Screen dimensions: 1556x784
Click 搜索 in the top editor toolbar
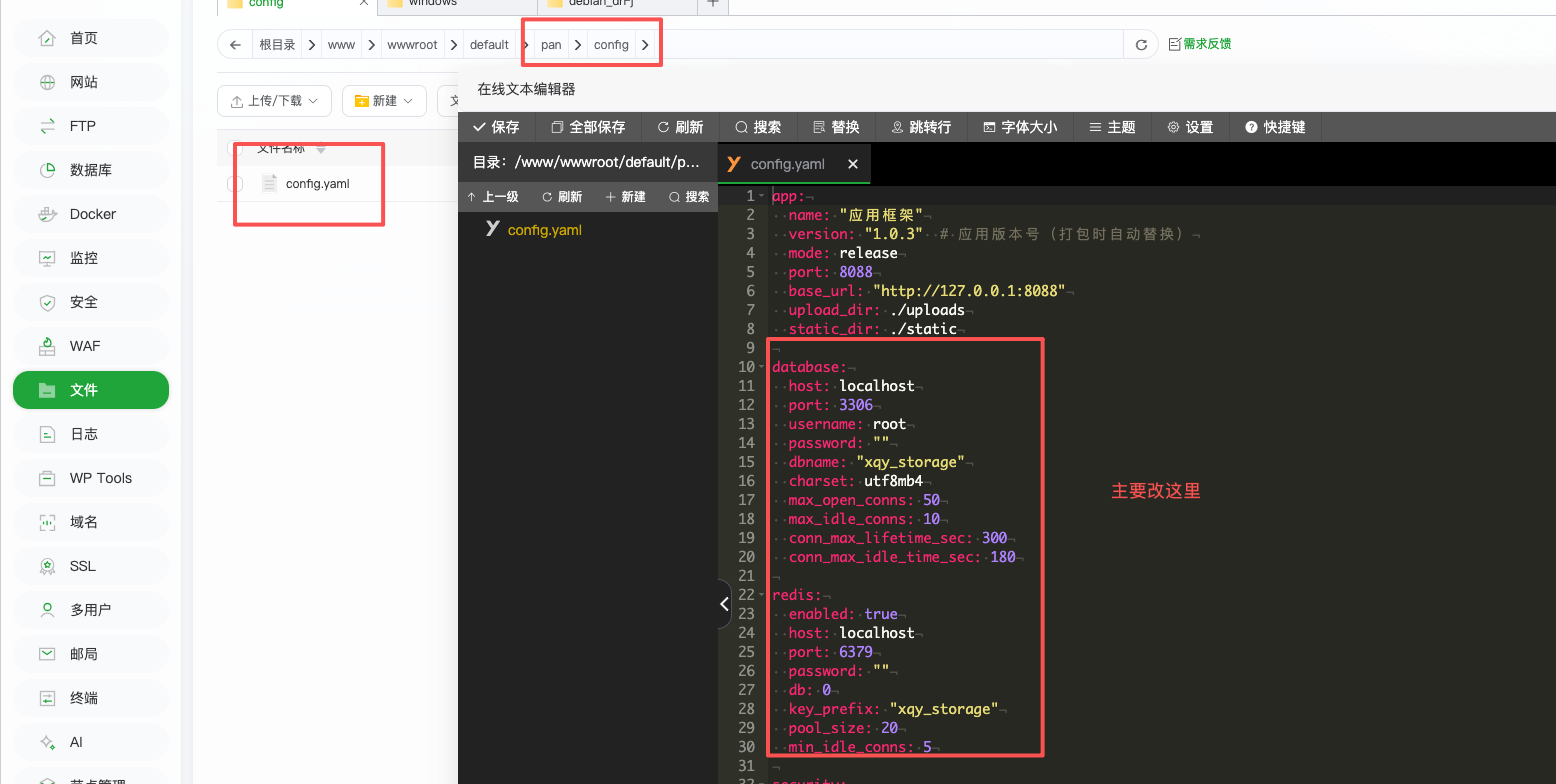point(758,127)
